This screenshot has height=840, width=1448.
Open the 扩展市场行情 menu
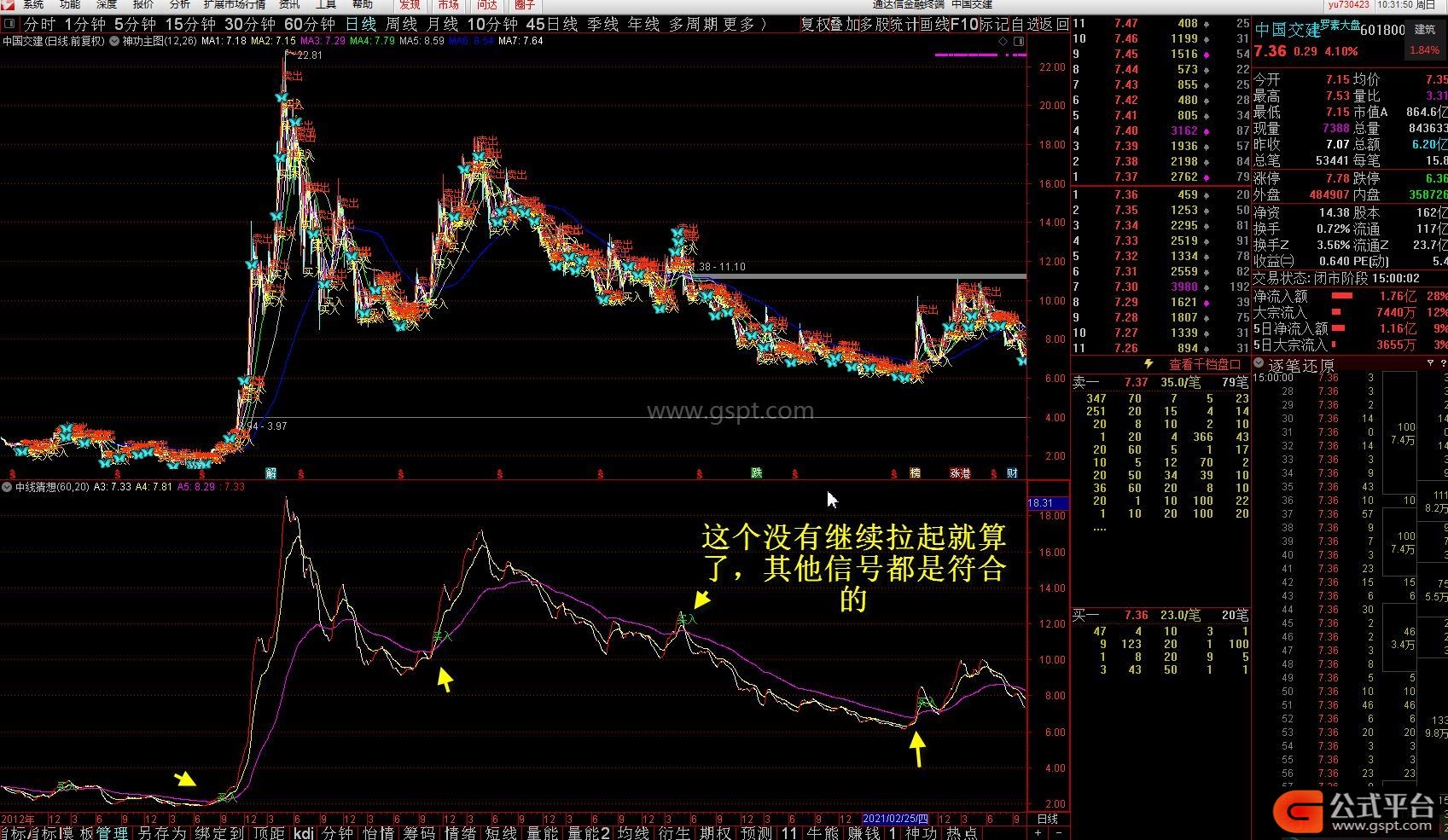[235, 4]
